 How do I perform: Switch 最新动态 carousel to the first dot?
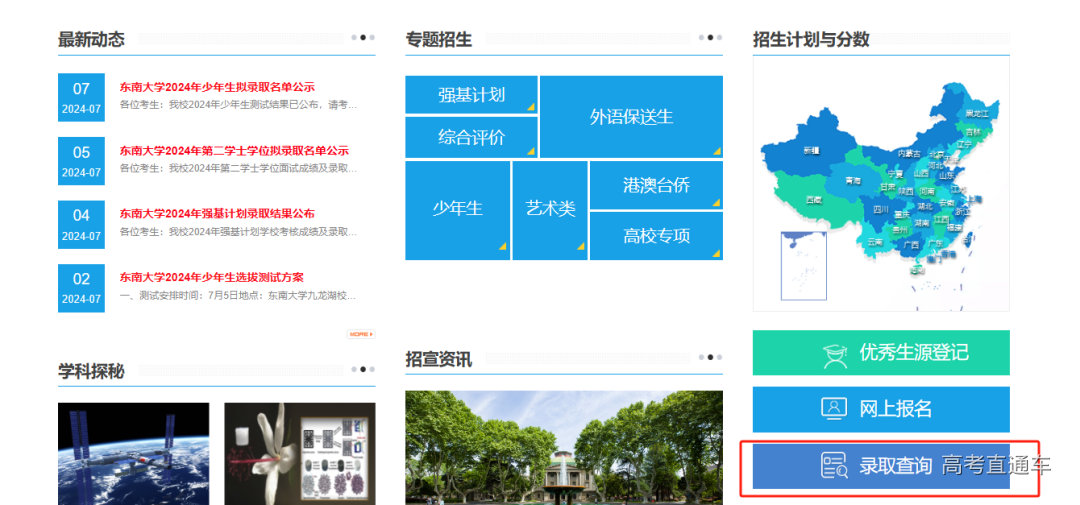coord(354,38)
